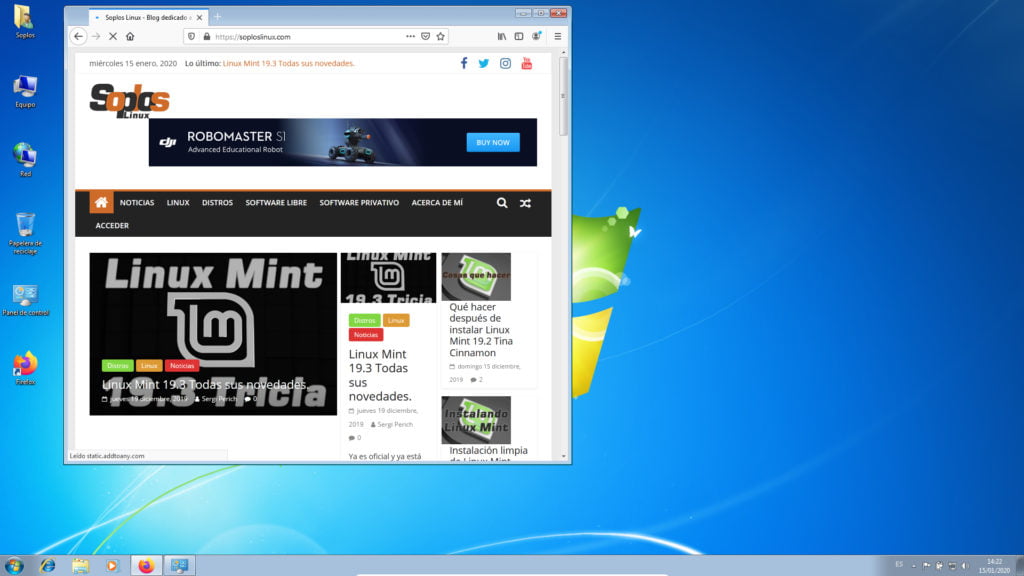
Task: Save page to Pocket icon
Action: 425,37
